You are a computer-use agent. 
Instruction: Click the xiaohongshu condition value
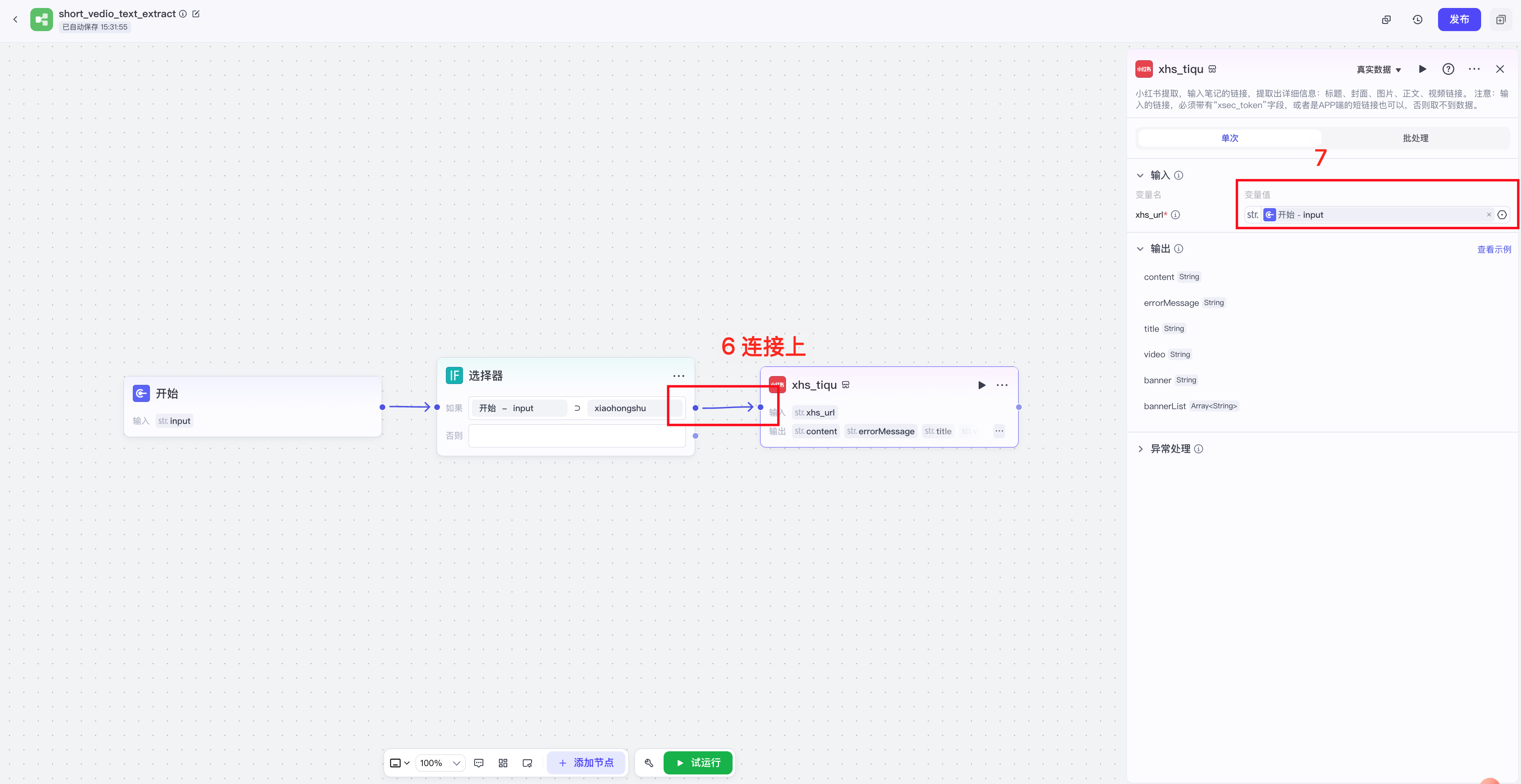pyautogui.click(x=635, y=408)
